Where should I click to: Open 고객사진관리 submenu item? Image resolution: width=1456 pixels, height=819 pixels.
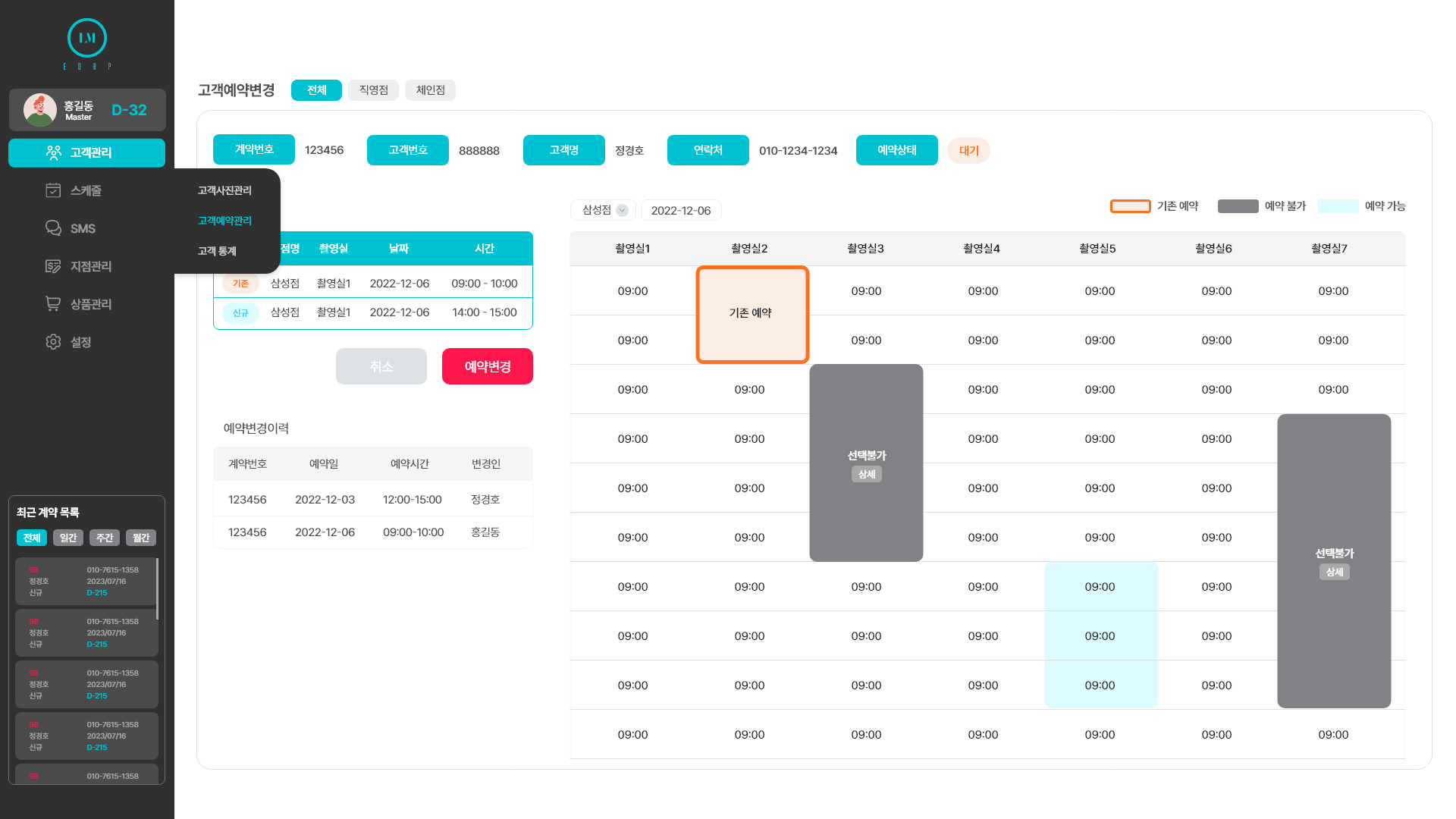(x=224, y=190)
